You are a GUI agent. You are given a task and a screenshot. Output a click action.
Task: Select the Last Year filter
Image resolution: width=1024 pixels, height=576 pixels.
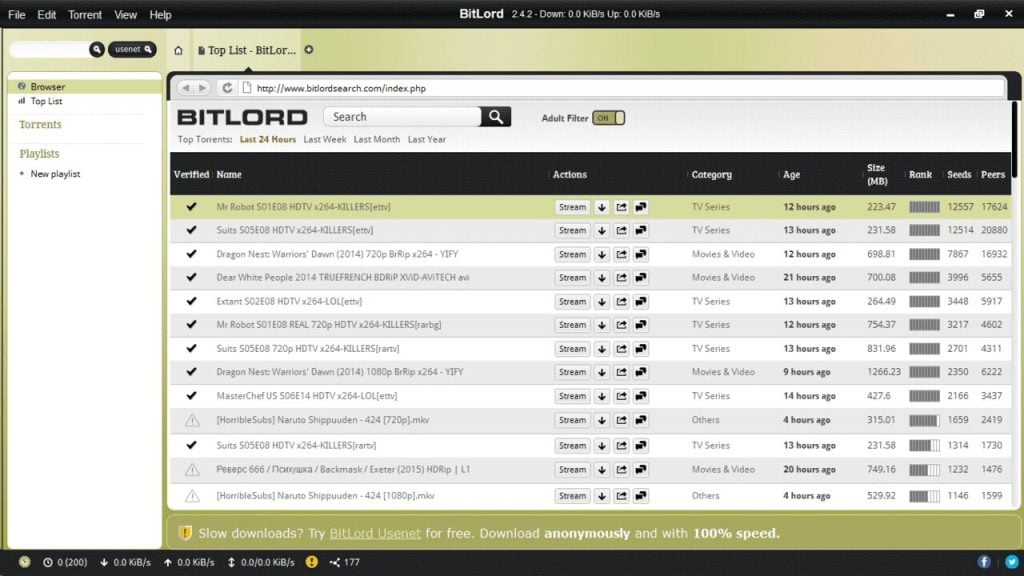pos(426,139)
